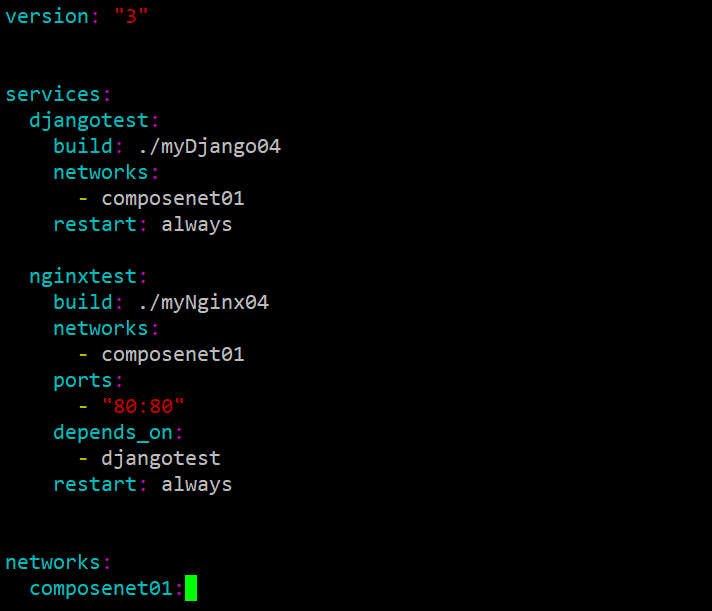This screenshot has height=611, width=712.
Task: Click the always value in nginxtest restart
Action: click(x=196, y=484)
